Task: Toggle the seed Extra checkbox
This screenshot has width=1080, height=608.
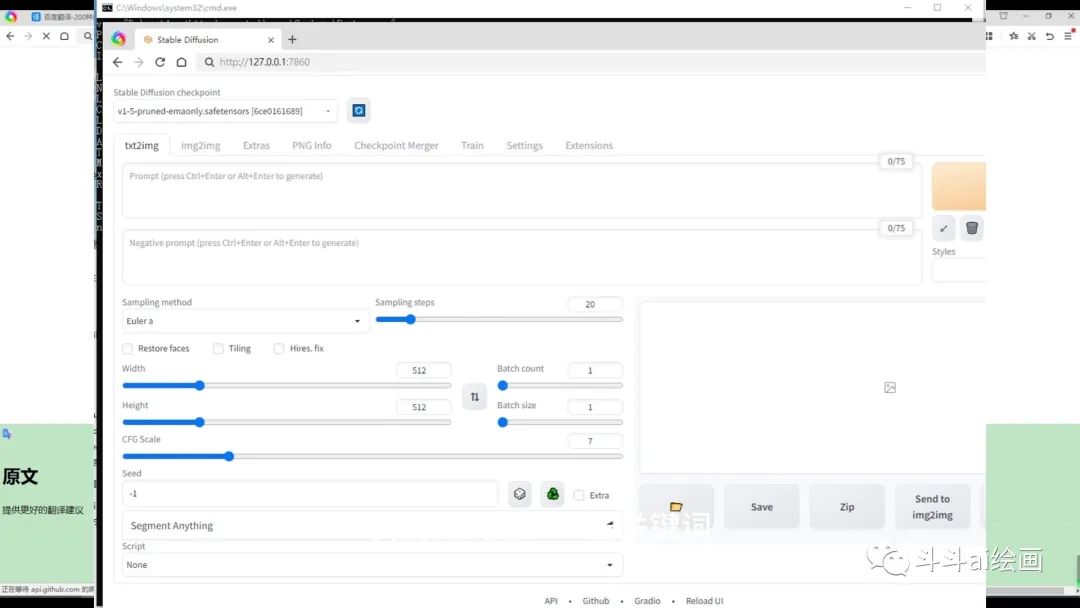Action: click(579, 495)
